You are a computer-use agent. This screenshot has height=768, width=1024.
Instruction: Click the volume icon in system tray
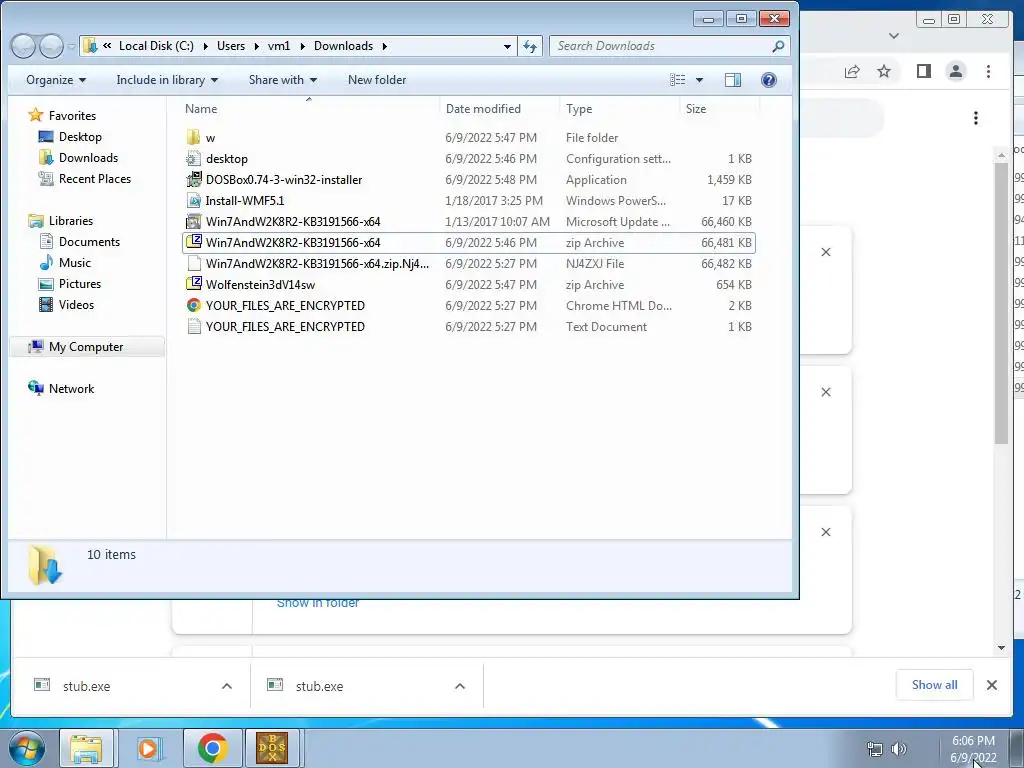pos(899,749)
